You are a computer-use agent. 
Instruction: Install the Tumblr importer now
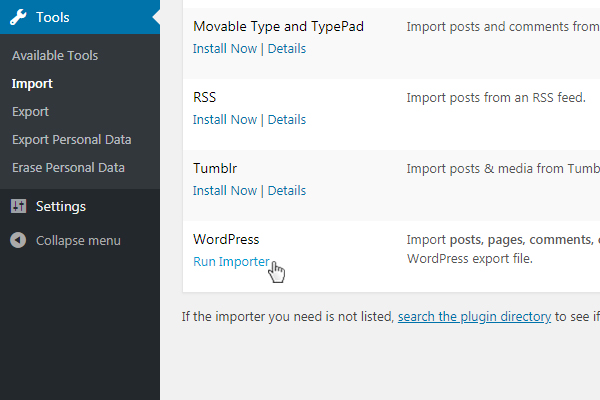coord(225,190)
